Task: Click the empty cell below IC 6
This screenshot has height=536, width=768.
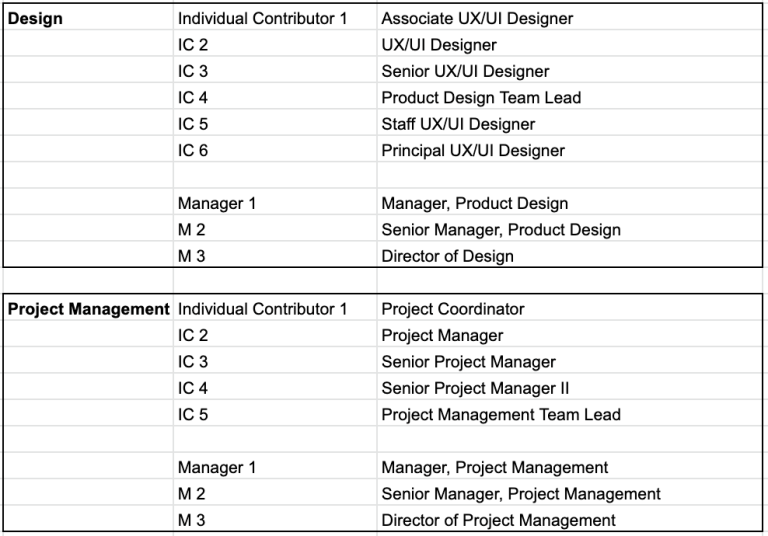Action: click(x=275, y=177)
